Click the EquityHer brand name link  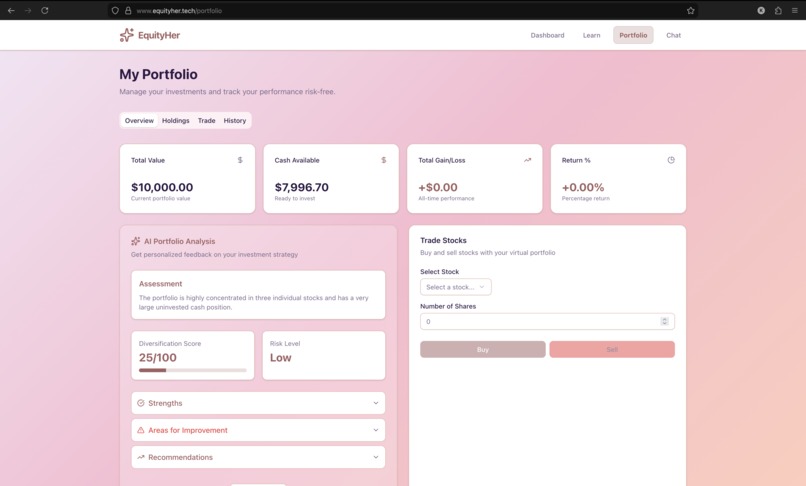[159, 35]
